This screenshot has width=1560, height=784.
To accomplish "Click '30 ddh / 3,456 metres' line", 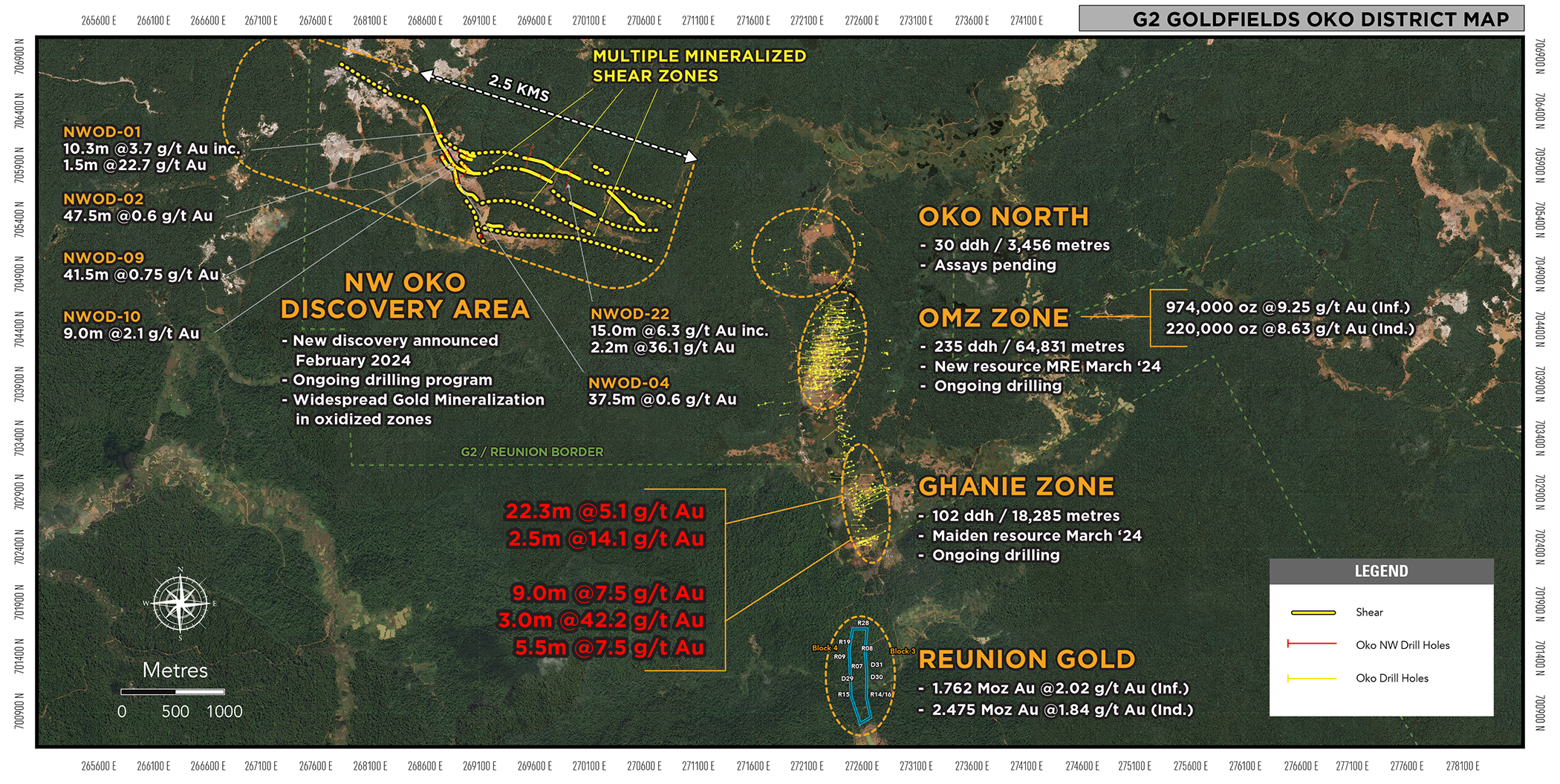I will coord(1015,245).
